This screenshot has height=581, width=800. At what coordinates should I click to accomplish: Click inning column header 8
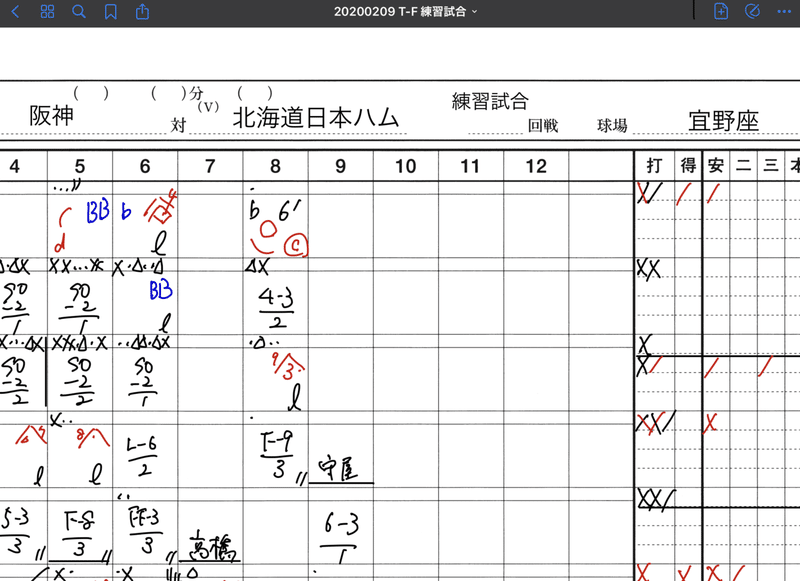point(276,166)
